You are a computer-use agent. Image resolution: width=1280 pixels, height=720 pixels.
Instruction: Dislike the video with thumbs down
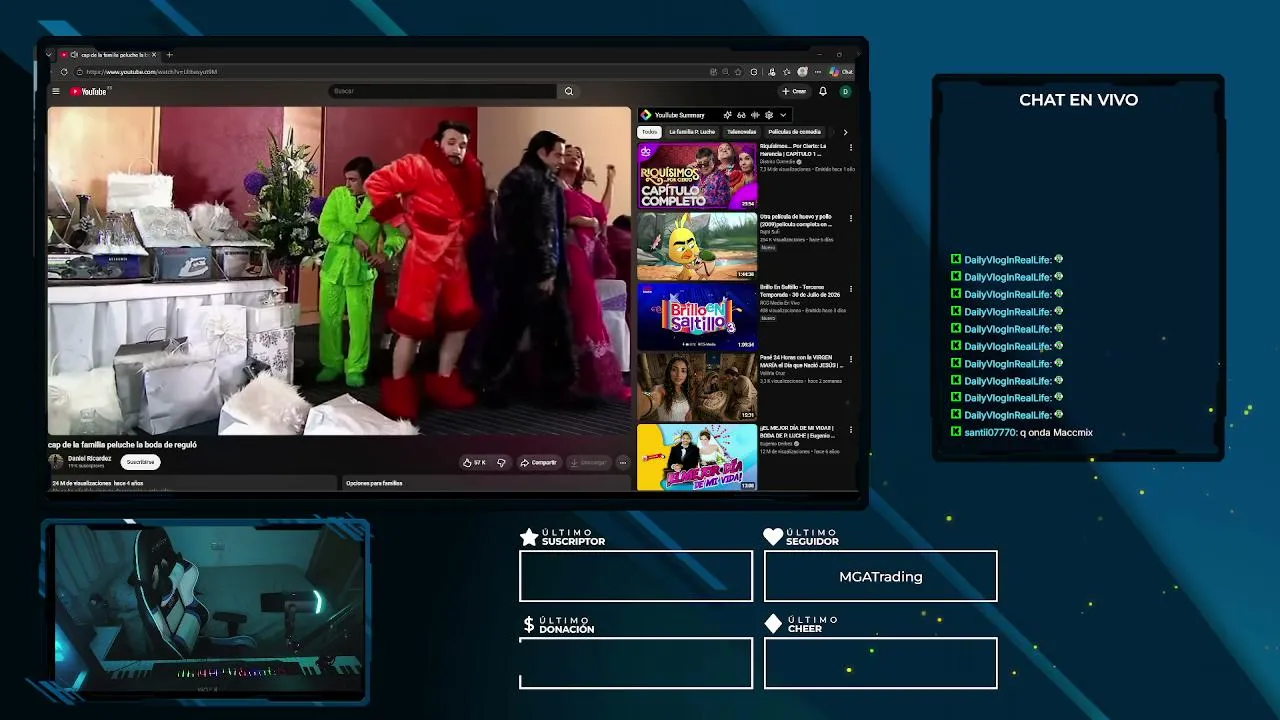click(x=501, y=463)
